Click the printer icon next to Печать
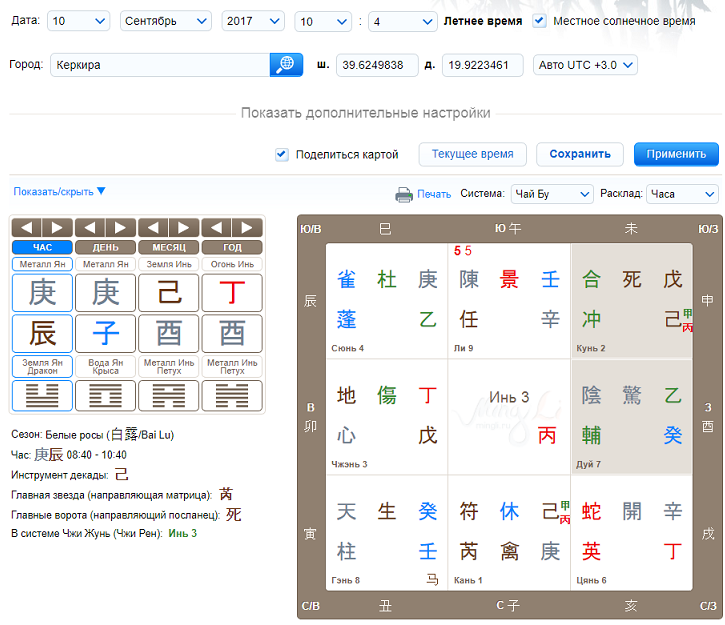The width and height of the screenshot is (725, 625). tap(404, 194)
